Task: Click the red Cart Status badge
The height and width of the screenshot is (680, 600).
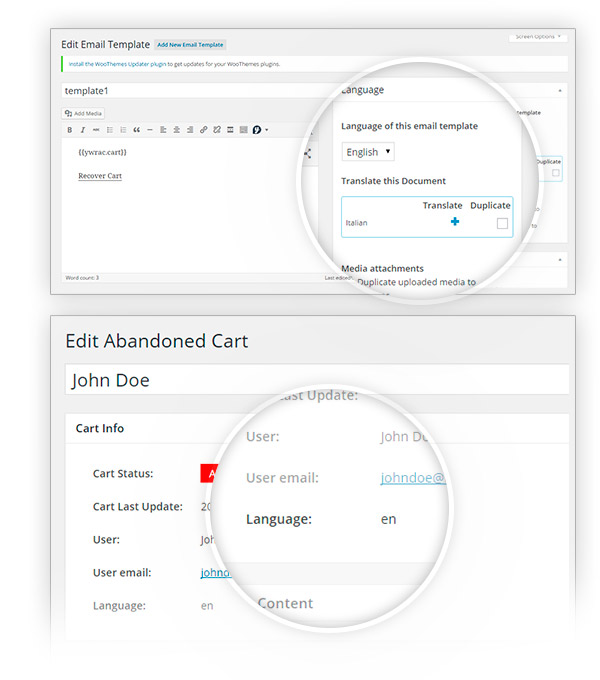Action: (209, 474)
